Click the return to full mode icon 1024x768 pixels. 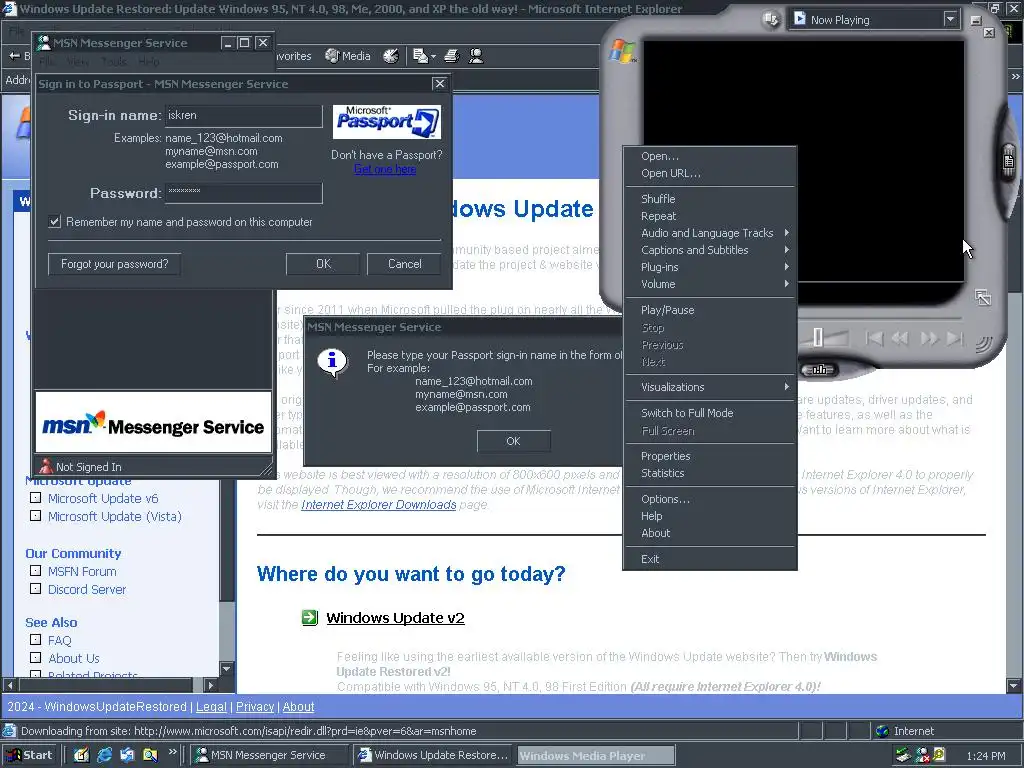983,297
